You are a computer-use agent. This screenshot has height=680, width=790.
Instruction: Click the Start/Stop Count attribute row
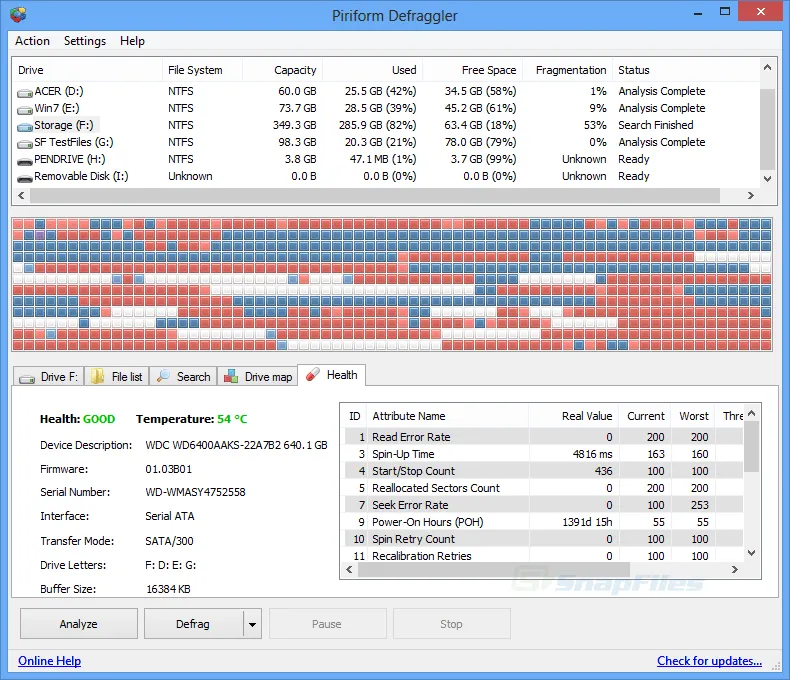[x=544, y=471]
